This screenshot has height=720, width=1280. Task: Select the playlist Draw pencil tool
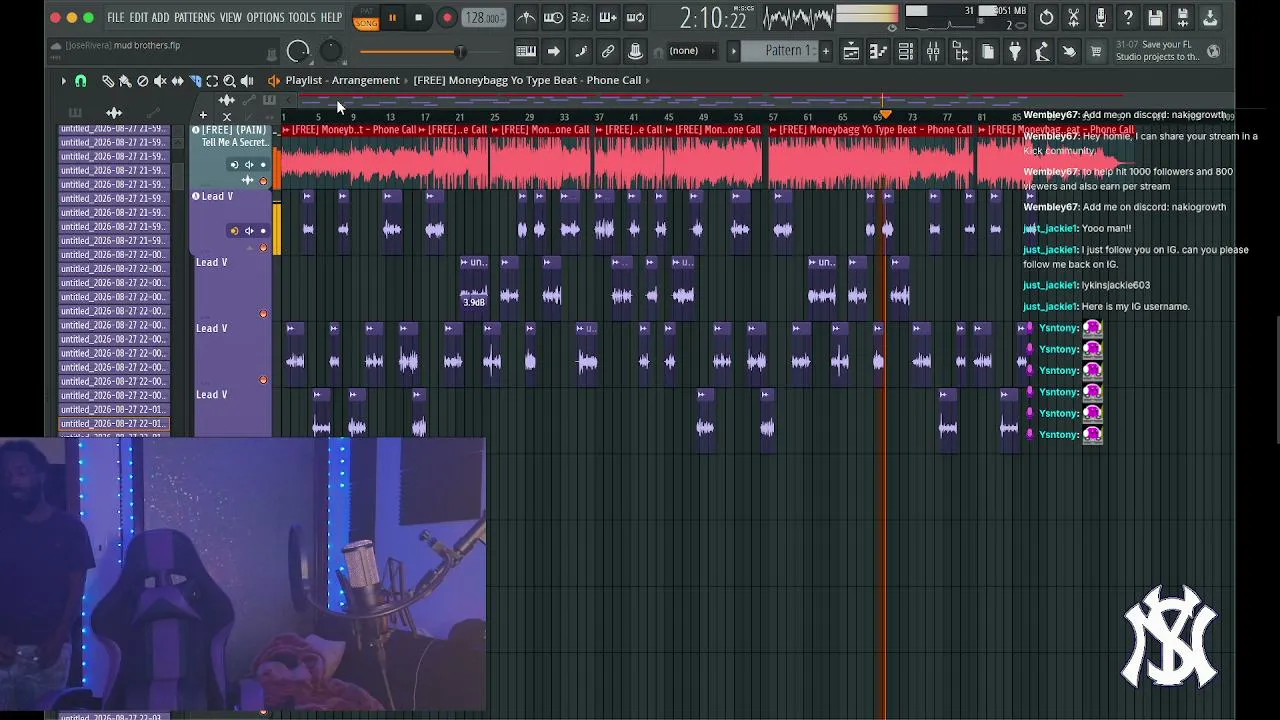click(x=108, y=81)
